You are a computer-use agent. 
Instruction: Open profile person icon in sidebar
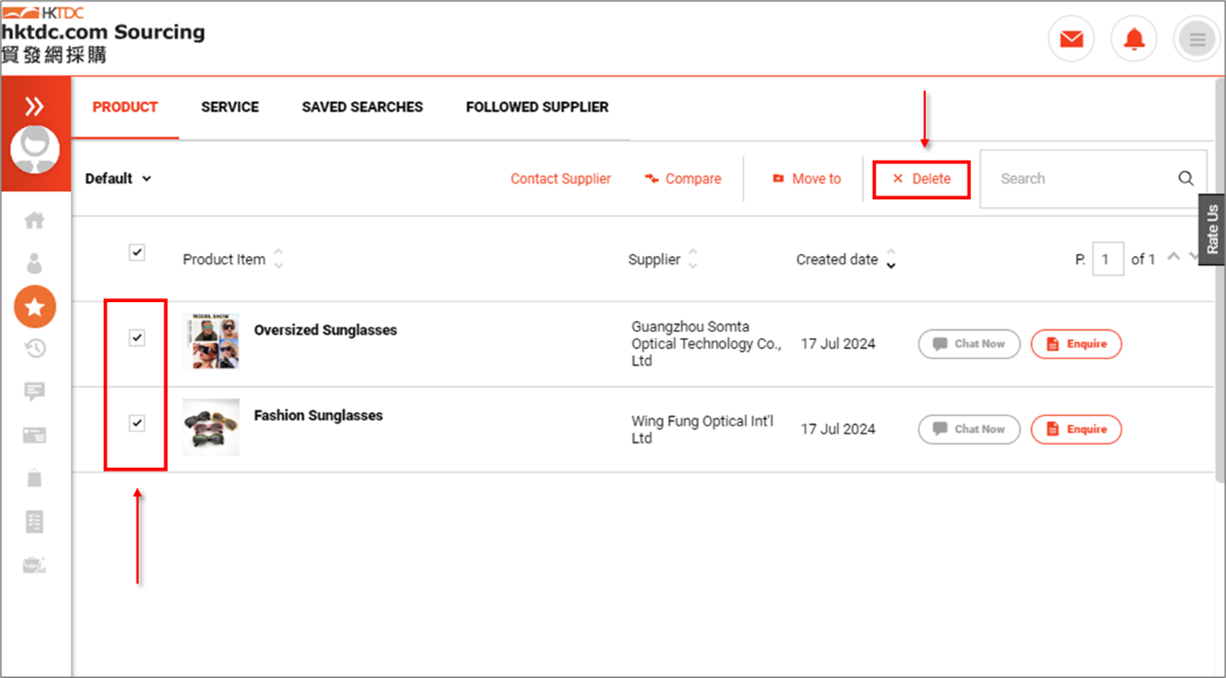click(x=35, y=264)
